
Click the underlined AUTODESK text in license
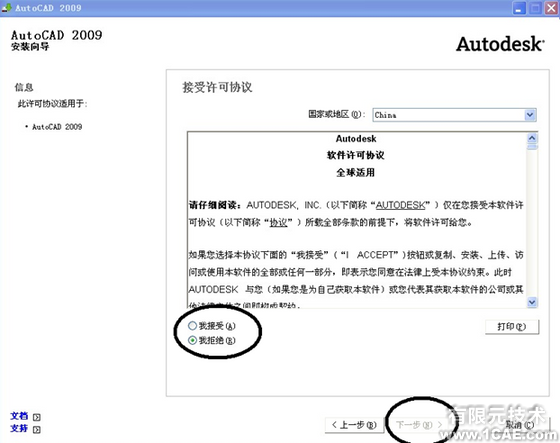click(400, 205)
